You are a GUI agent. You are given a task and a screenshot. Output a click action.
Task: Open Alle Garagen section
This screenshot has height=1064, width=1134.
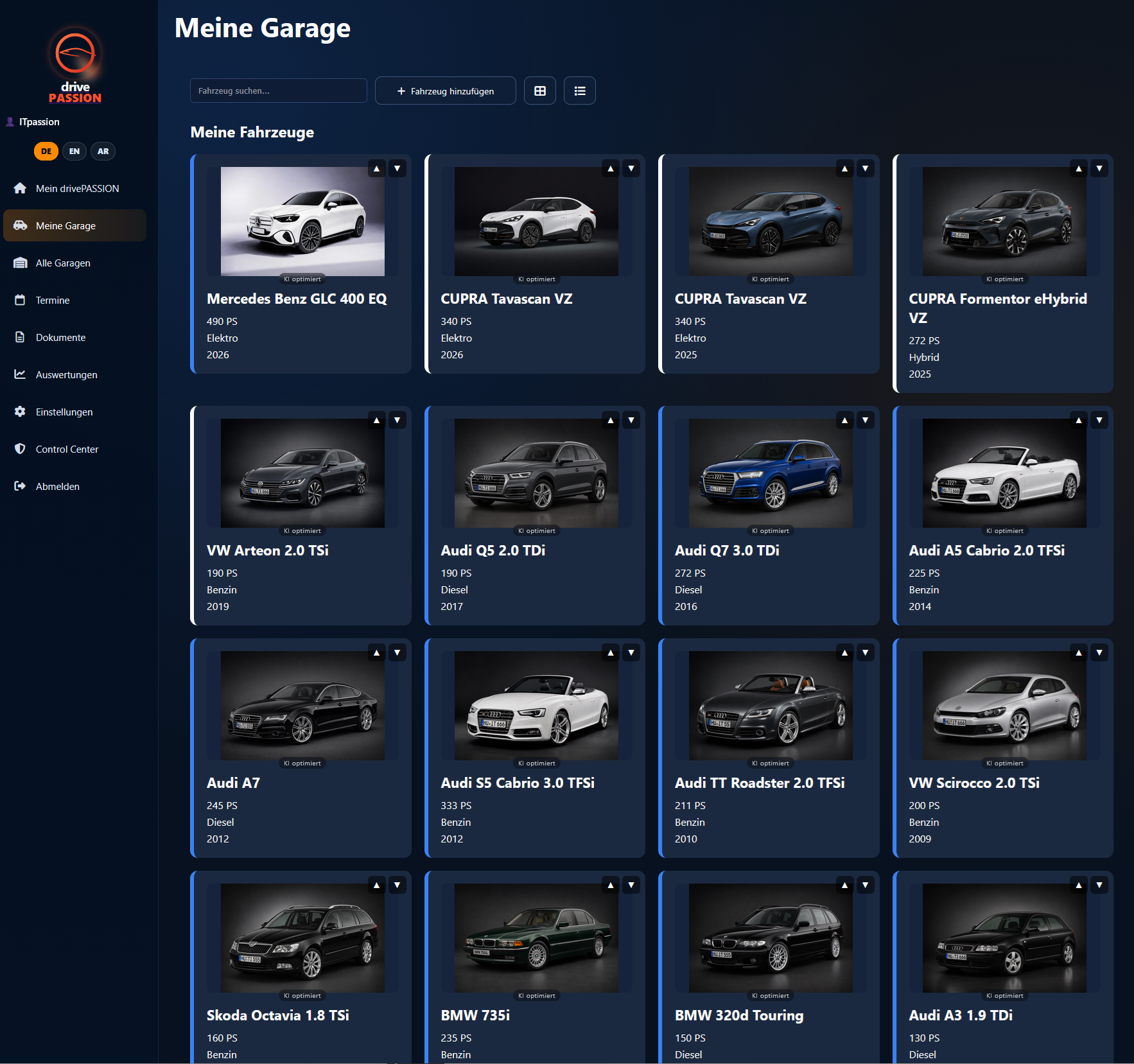tap(75, 263)
